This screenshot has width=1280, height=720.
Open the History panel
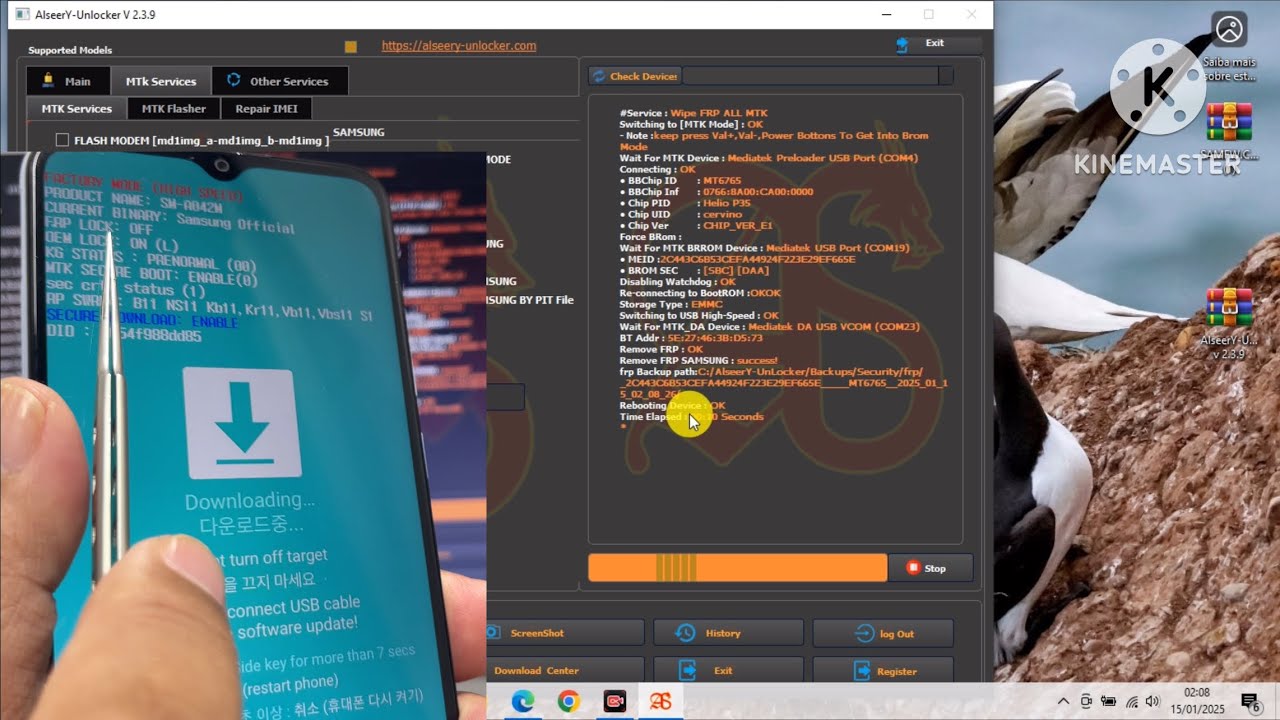pos(728,633)
